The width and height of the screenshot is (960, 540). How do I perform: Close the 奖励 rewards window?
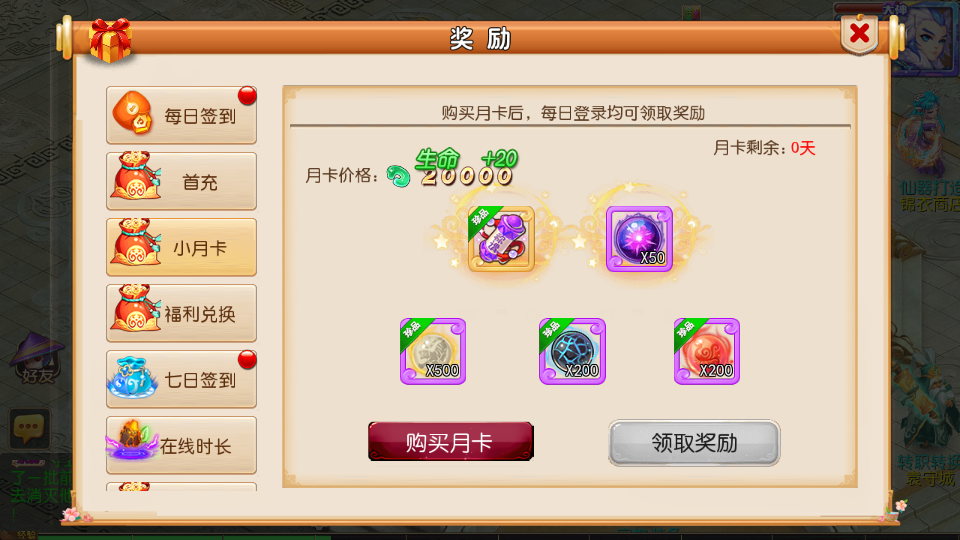click(860, 34)
